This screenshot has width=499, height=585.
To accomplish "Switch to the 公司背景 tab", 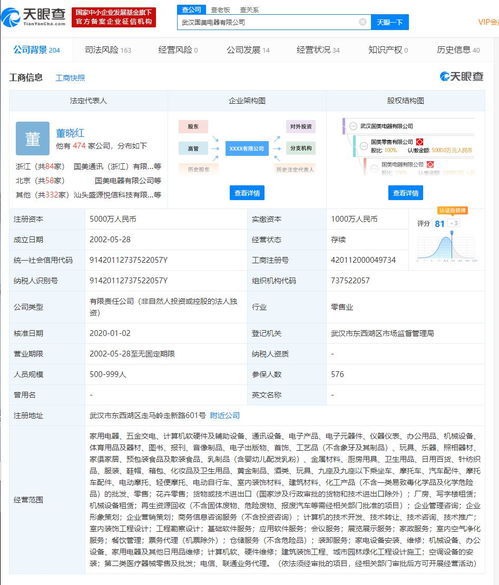I will (x=37, y=50).
